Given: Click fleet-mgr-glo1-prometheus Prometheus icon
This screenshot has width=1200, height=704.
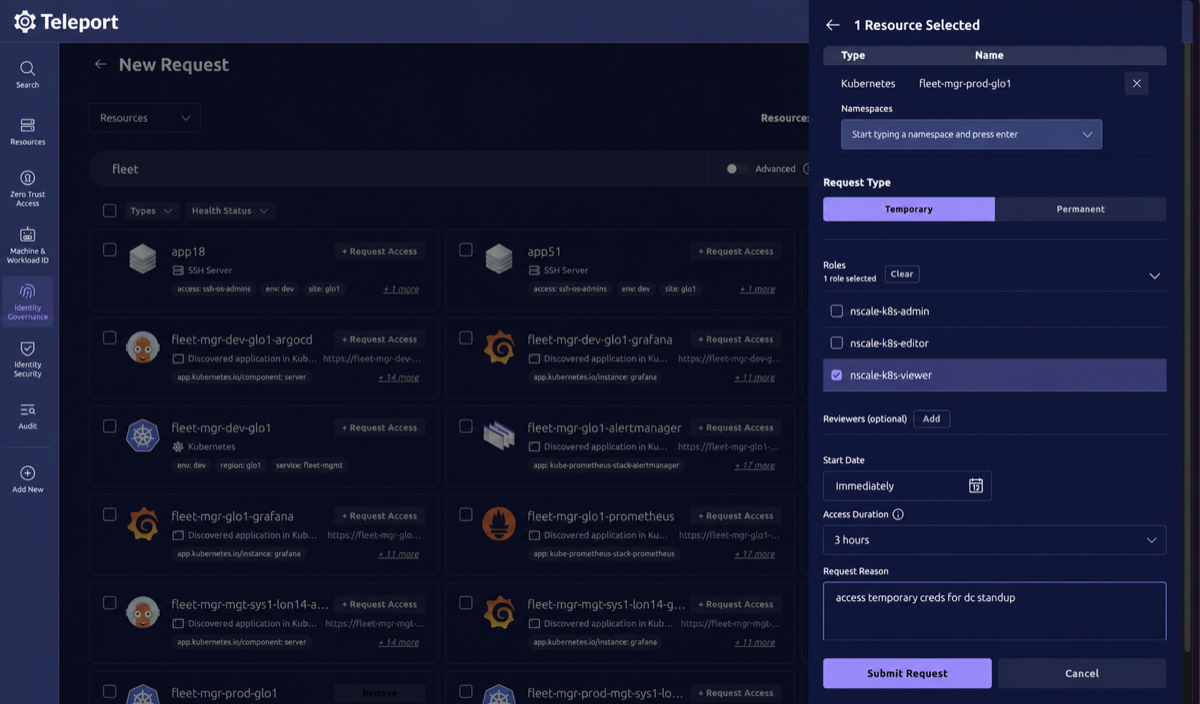Looking at the screenshot, I should (499, 524).
